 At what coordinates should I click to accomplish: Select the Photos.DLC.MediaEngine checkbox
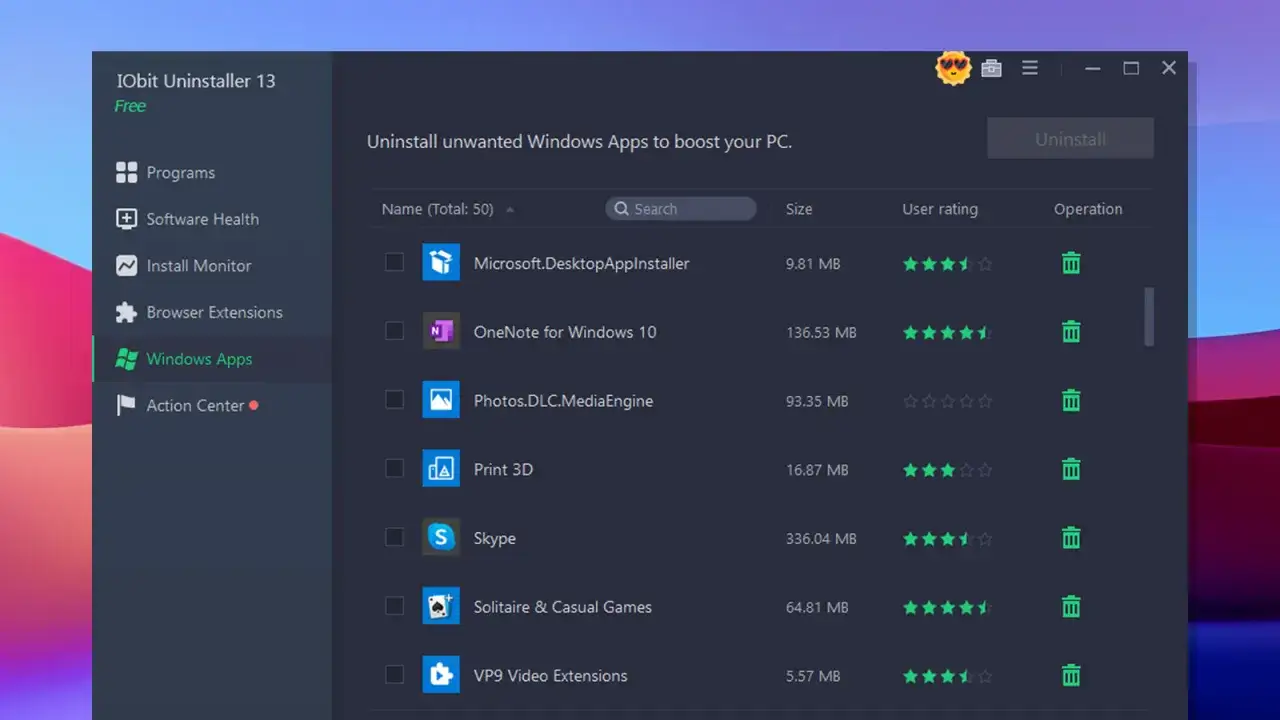click(x=395, y=399)
